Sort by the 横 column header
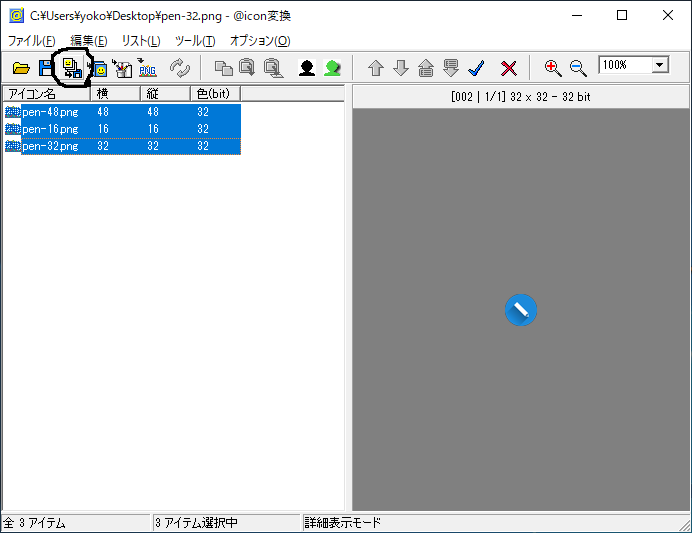The width and height of the screenshot is (692, 533). click(116, 94)
